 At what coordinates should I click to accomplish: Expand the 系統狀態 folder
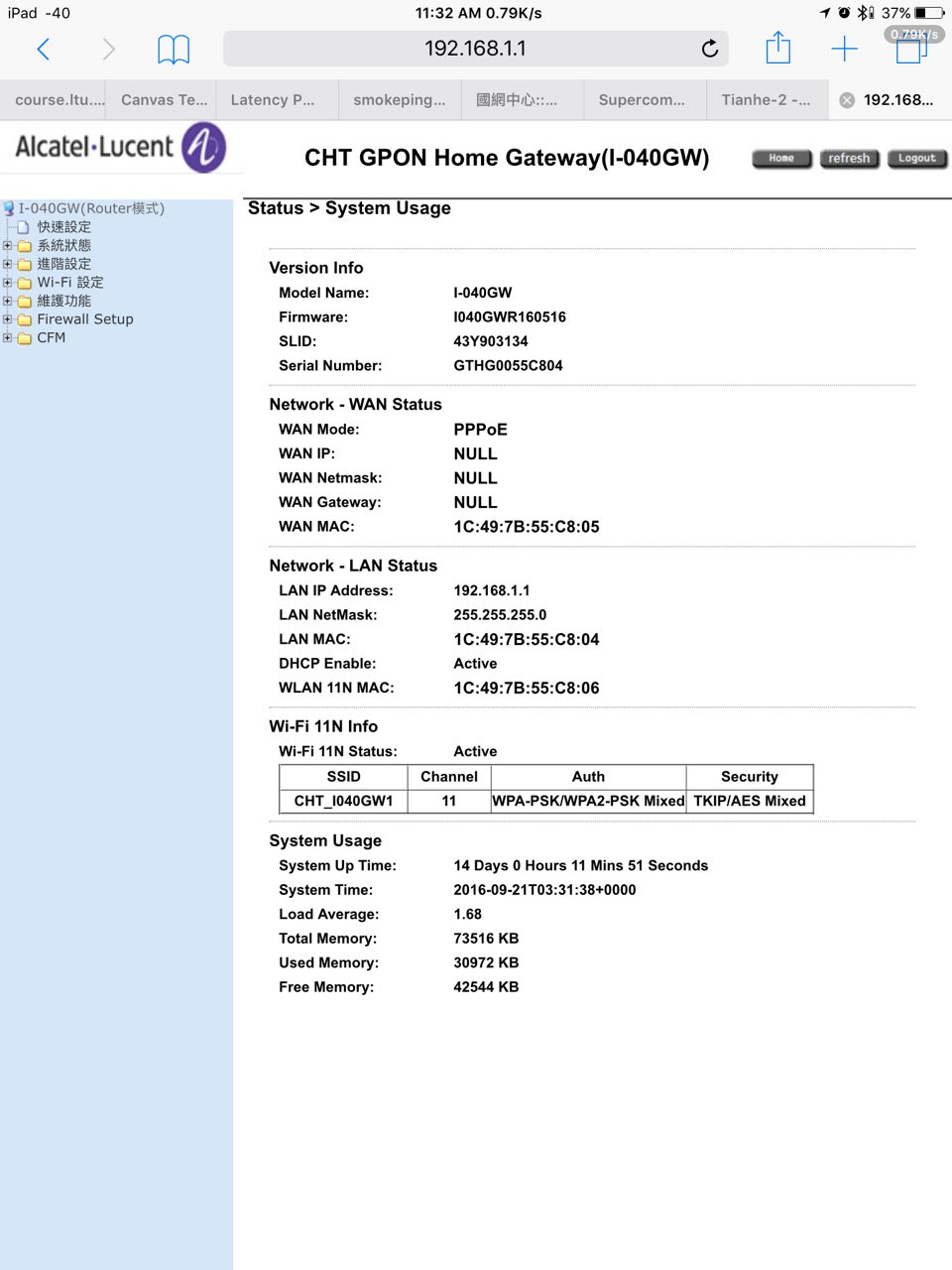[8, 245]
